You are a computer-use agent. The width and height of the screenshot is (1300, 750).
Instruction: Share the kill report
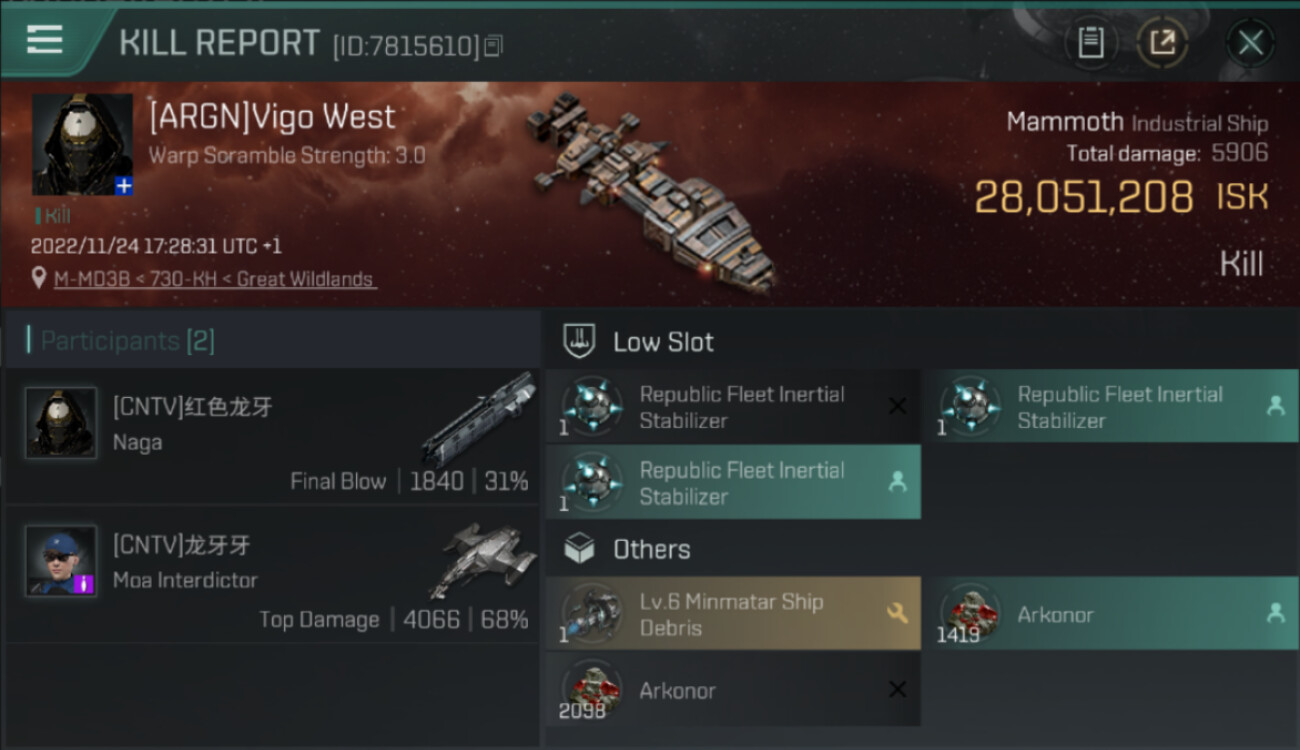tap(1162, 43)
